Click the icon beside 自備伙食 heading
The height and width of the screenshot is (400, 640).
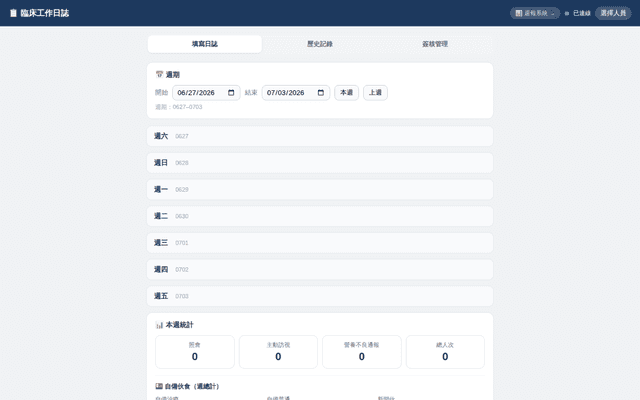(159, 386)
